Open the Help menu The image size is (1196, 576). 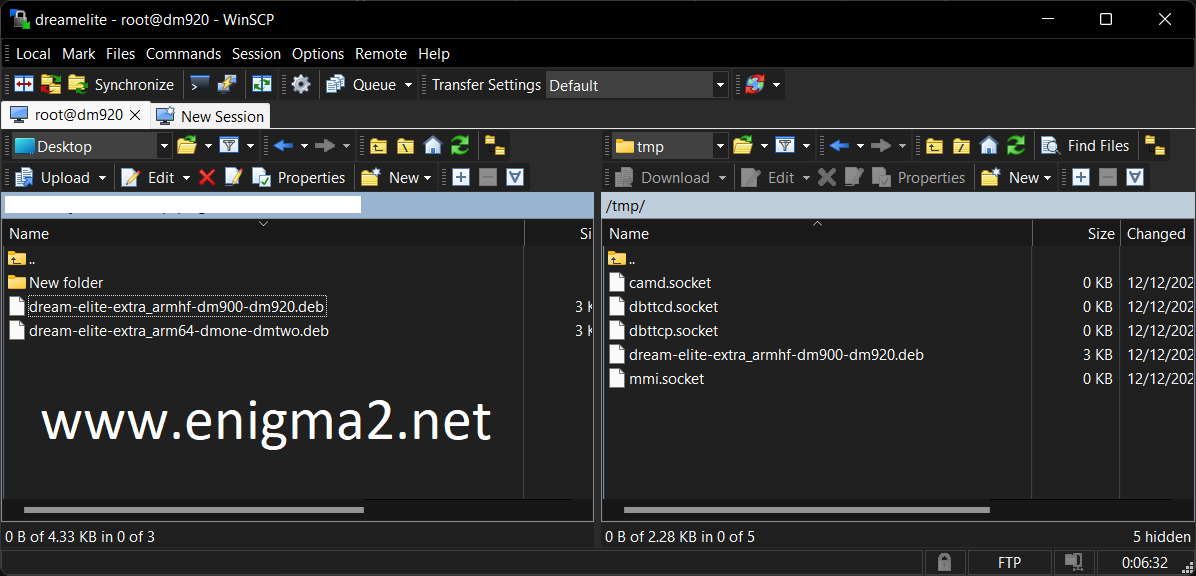[434, 54]
